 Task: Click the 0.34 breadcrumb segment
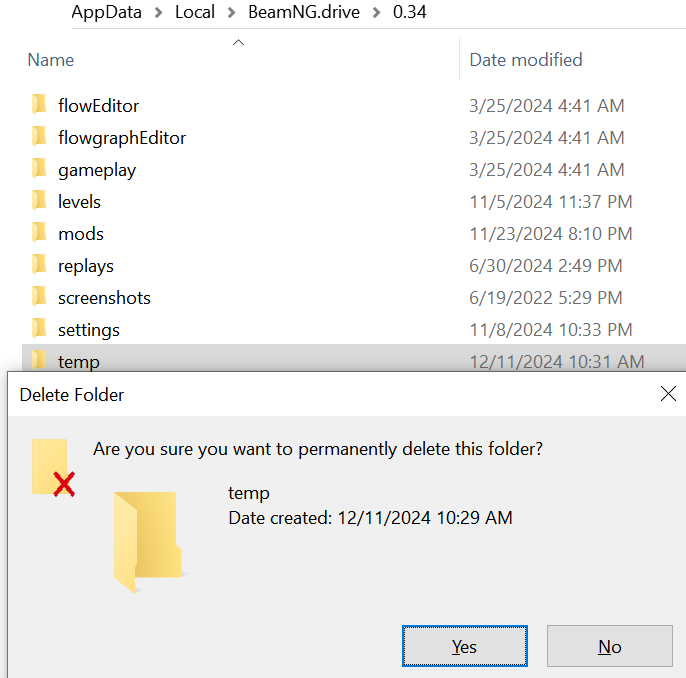[410, 12]
